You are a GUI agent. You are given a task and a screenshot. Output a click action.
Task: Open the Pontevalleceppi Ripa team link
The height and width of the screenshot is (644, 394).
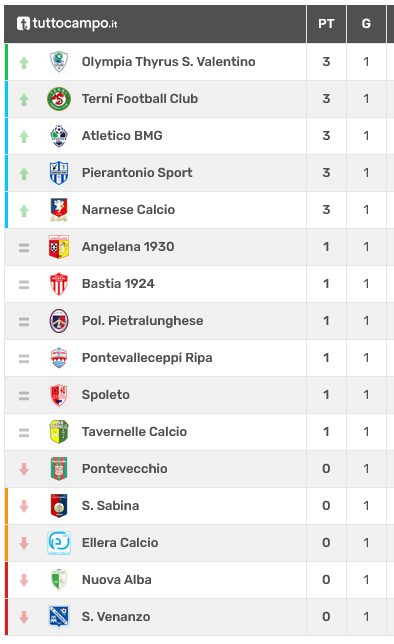tap(147, 358)
